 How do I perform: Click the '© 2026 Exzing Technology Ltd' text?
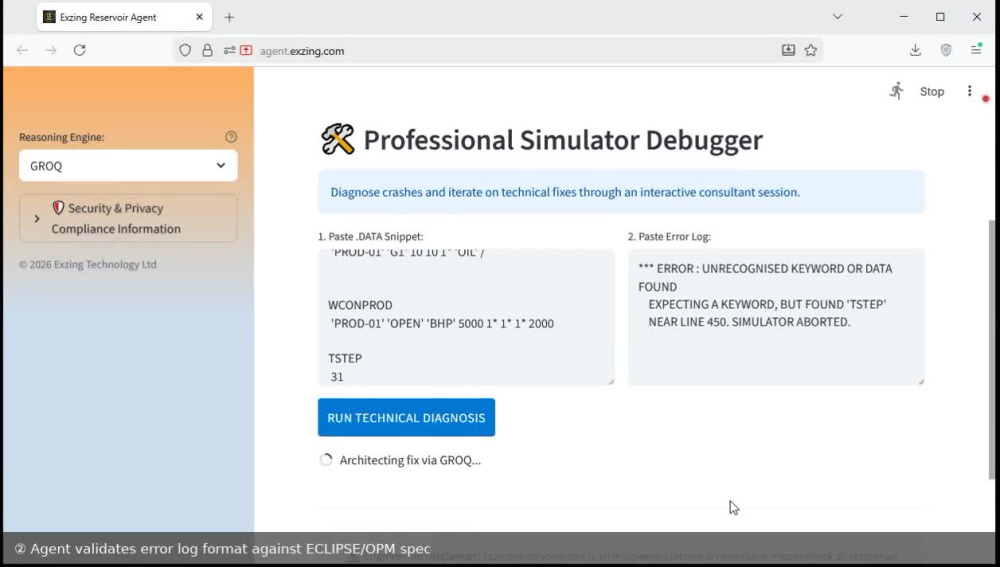(x=87, y=264)
